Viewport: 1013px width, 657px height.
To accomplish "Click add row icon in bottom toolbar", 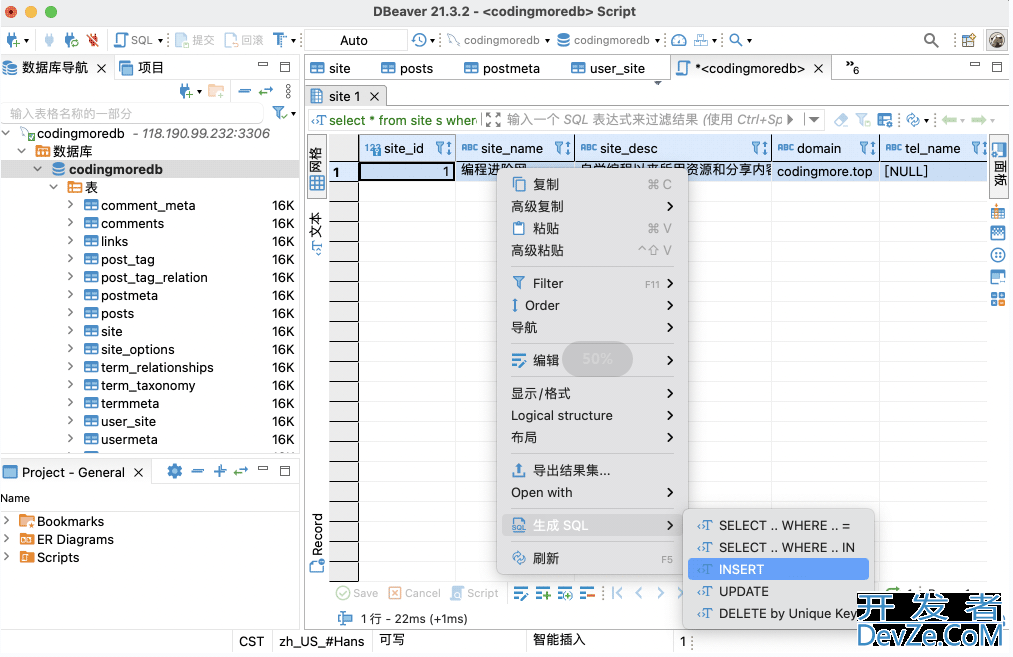I will click(x=543, y=593).
